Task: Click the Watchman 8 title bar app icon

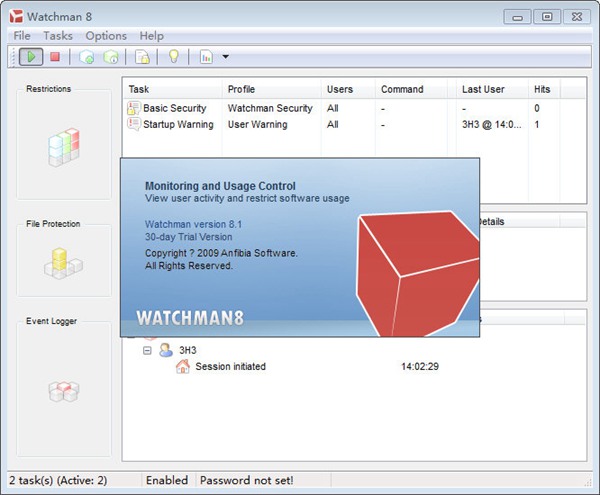Action: [x=16, y=16]
